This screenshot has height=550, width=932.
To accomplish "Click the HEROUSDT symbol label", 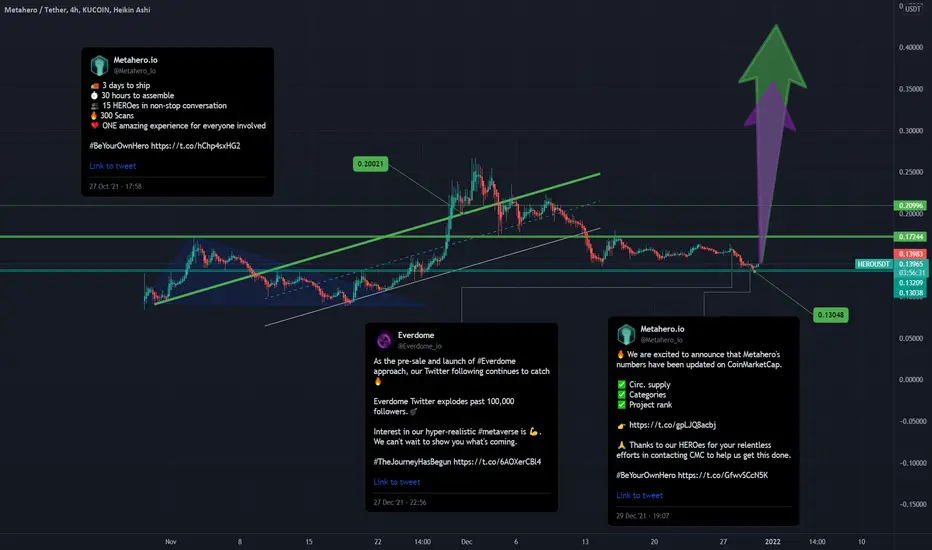I will 874,264.
